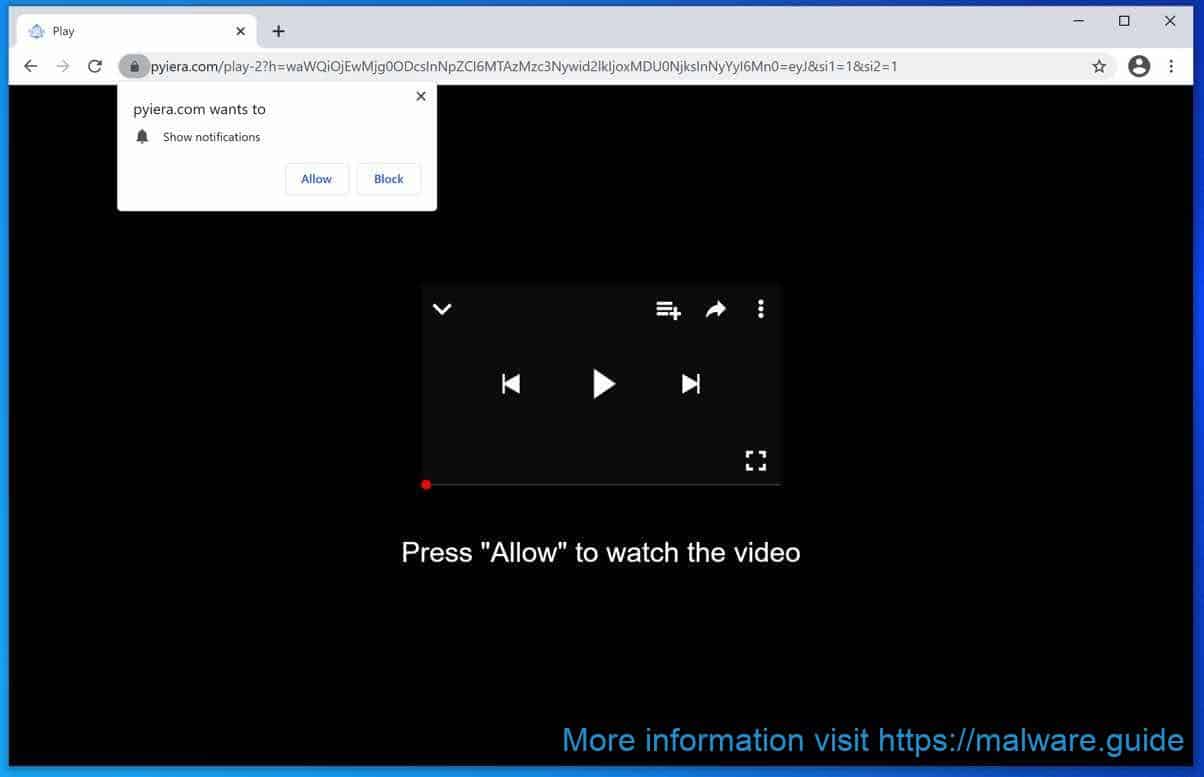Toggle fullscreen on the video player

click(756, 460)
